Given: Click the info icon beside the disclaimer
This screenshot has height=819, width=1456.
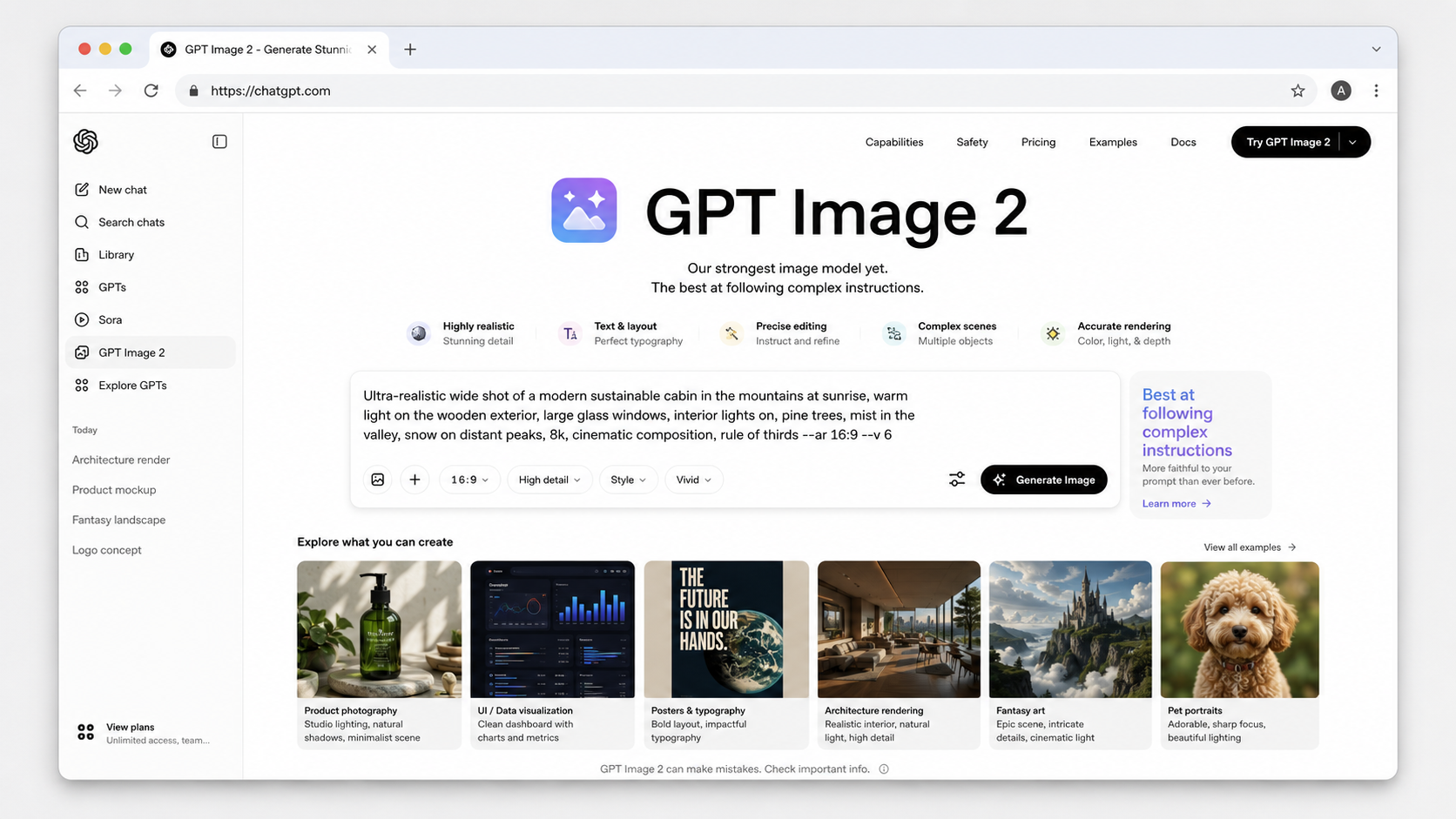Looking at the screenshot, I should coord(884,769).
